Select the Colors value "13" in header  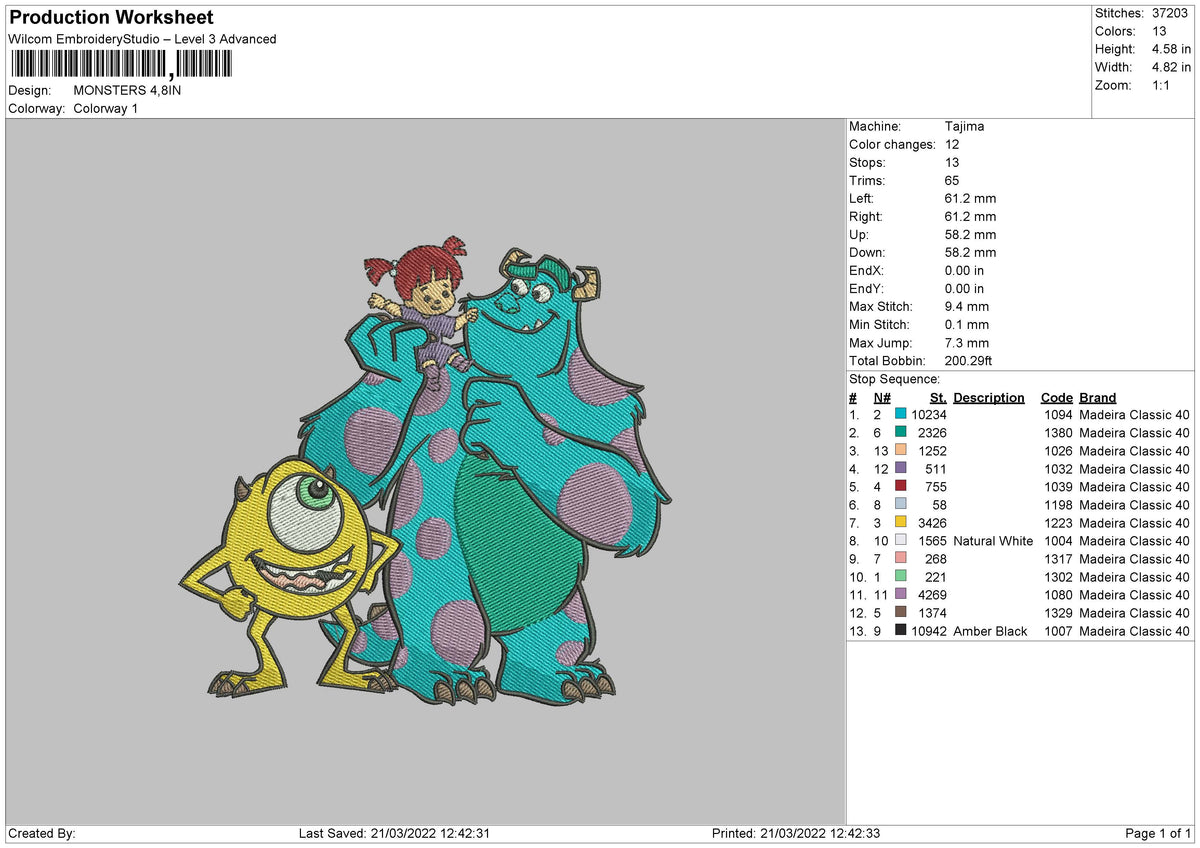click(1157, 31)
